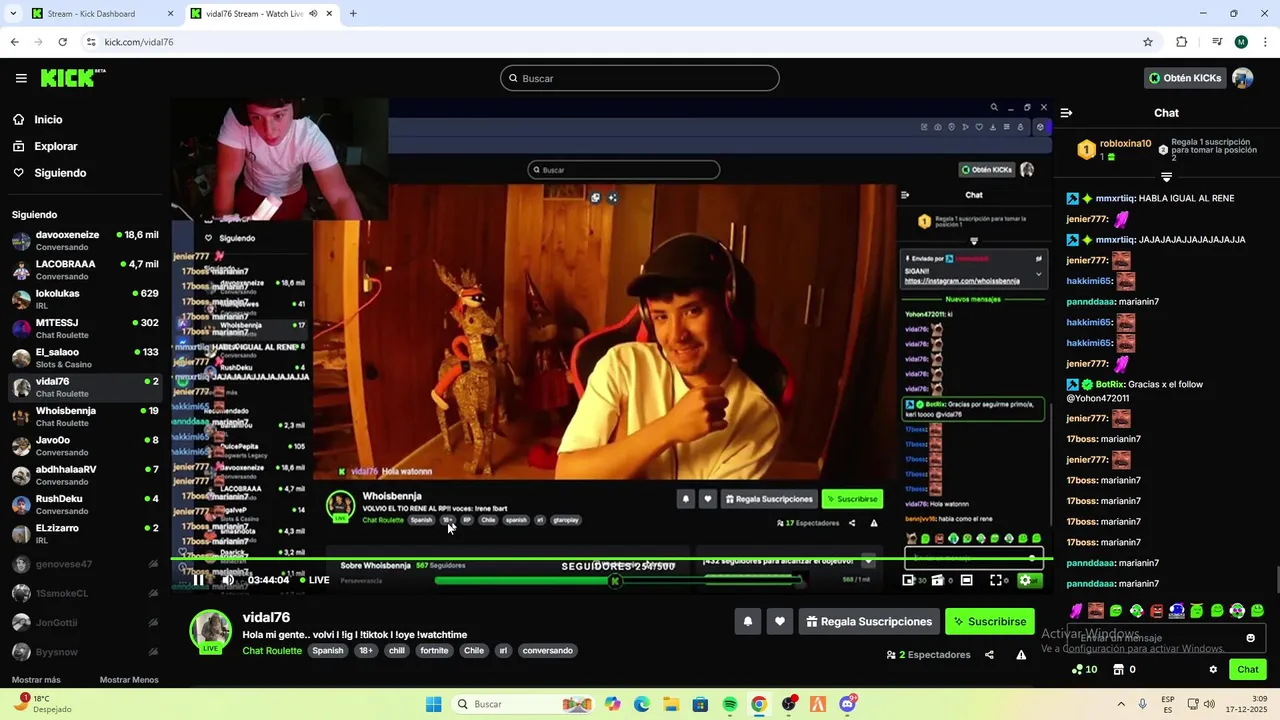Open the emoji picker in chat input
Viewport: 1280px width, 720px height.
click(1250, 638)
